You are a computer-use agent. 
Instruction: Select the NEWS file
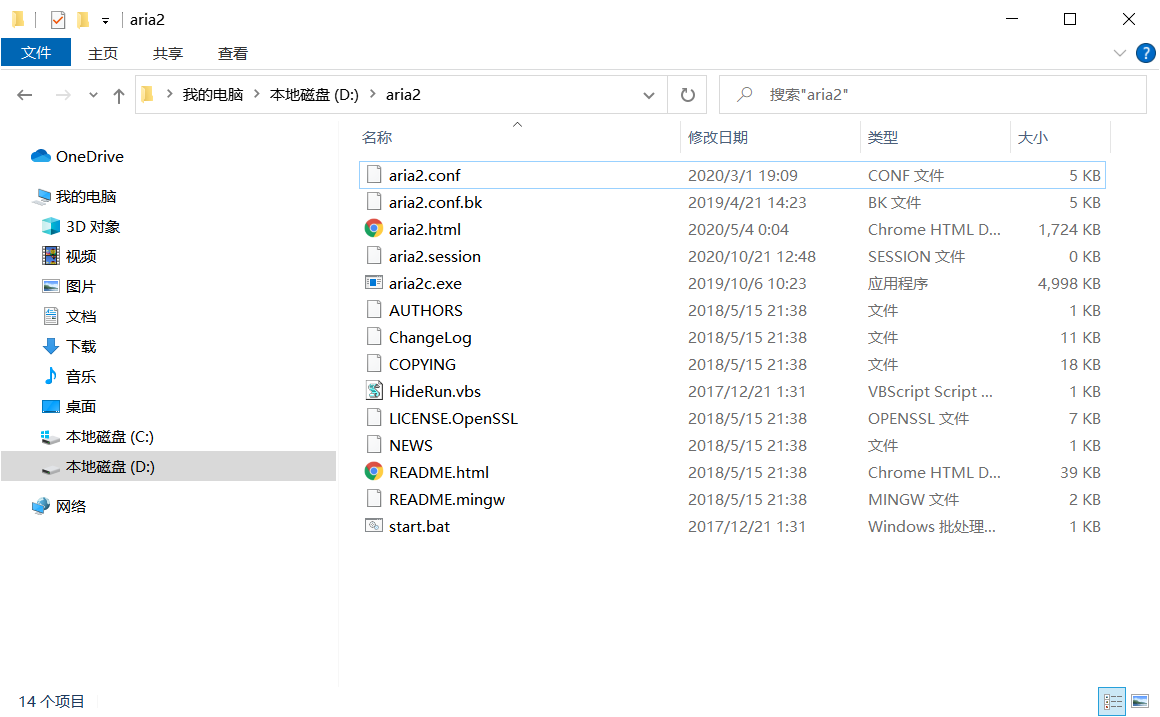[x=411, y=445]
